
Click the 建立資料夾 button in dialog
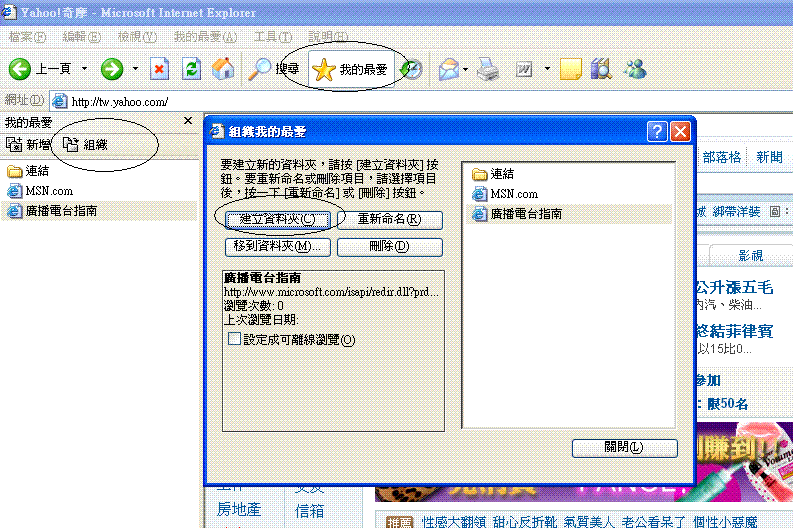pyautogui.click(x=276, y=219)
